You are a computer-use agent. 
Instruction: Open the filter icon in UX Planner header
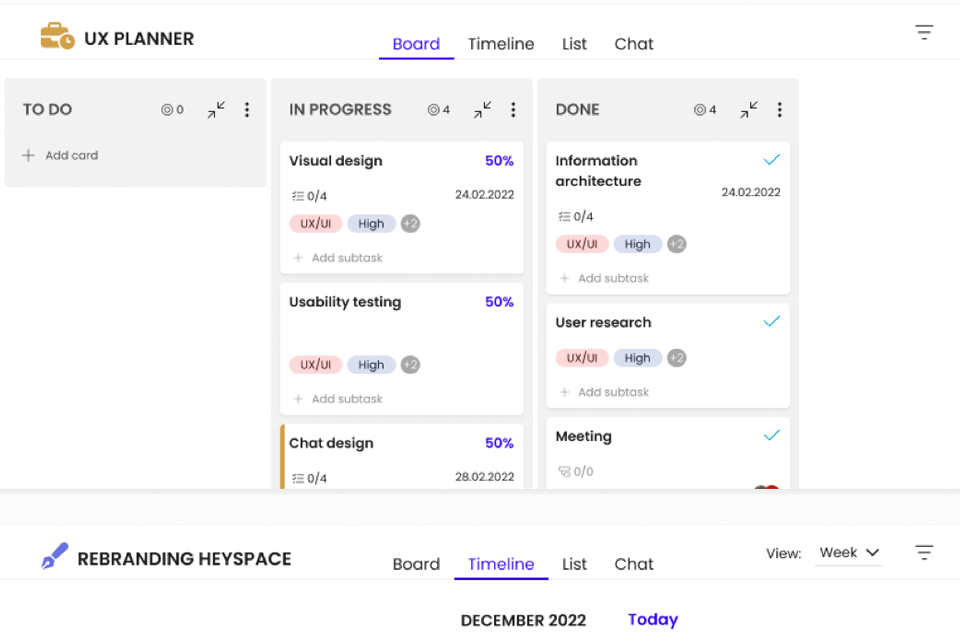pos(924,33)
